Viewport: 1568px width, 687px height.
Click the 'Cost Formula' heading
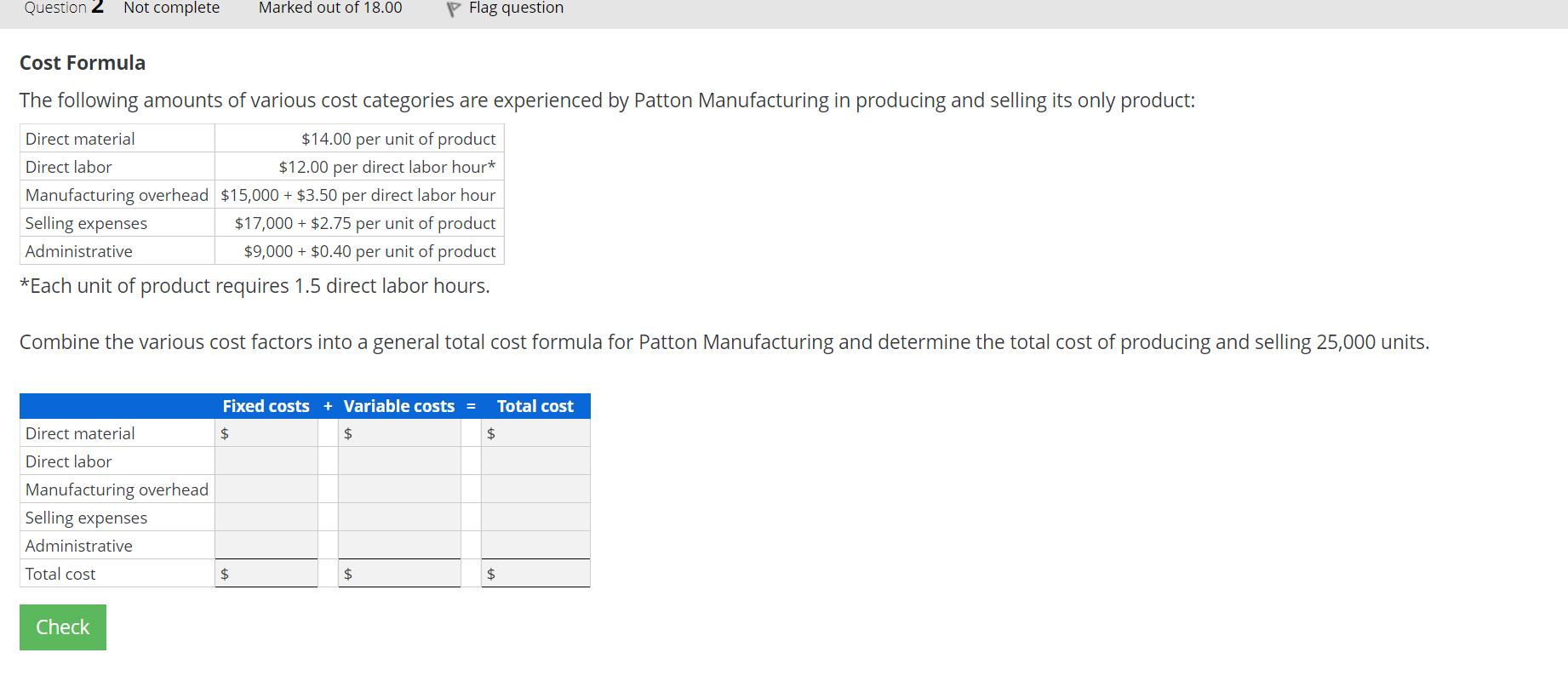(83, 63)
